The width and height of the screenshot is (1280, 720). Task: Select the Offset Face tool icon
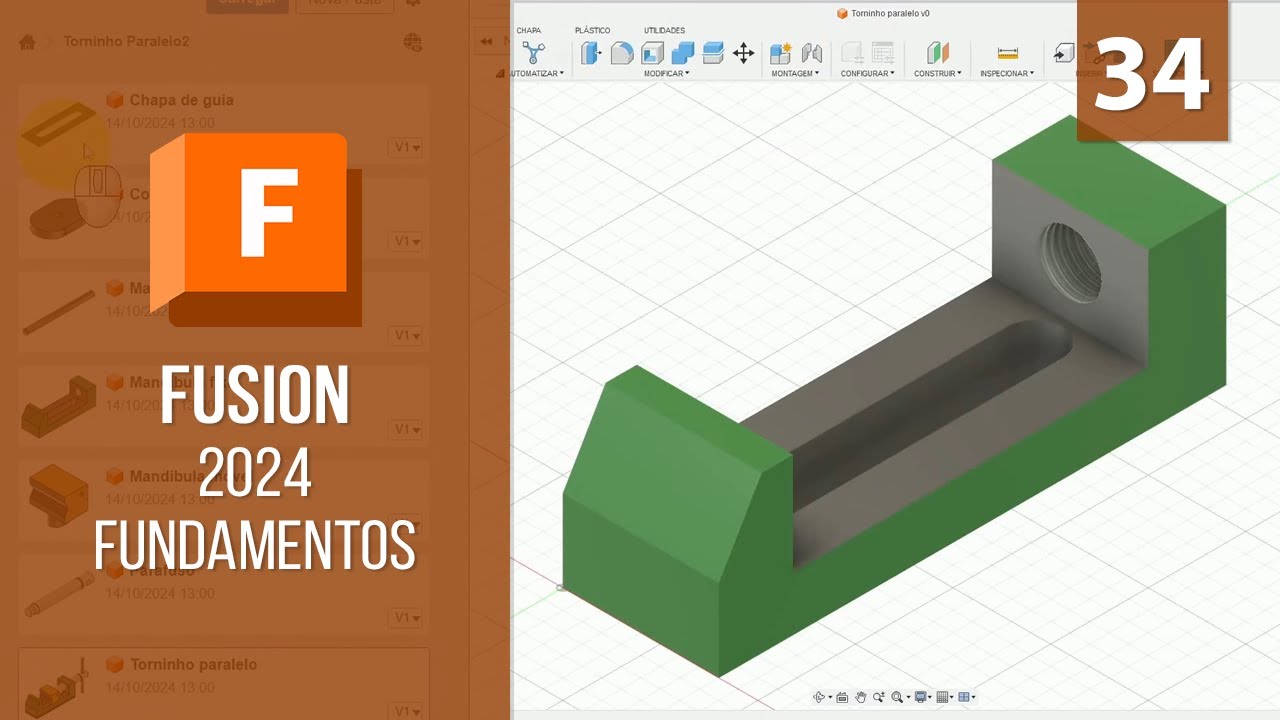pos(713,53)
